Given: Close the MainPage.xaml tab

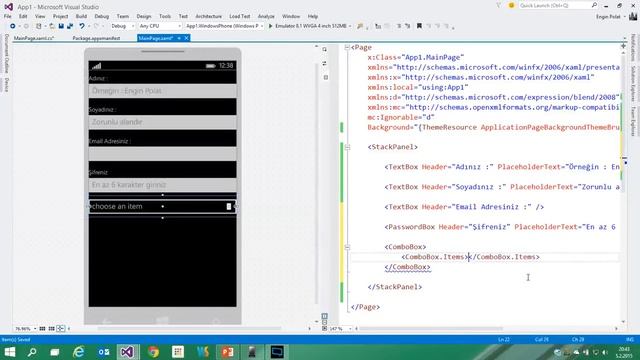Looking at the screenshot, I should click(187, 38).
